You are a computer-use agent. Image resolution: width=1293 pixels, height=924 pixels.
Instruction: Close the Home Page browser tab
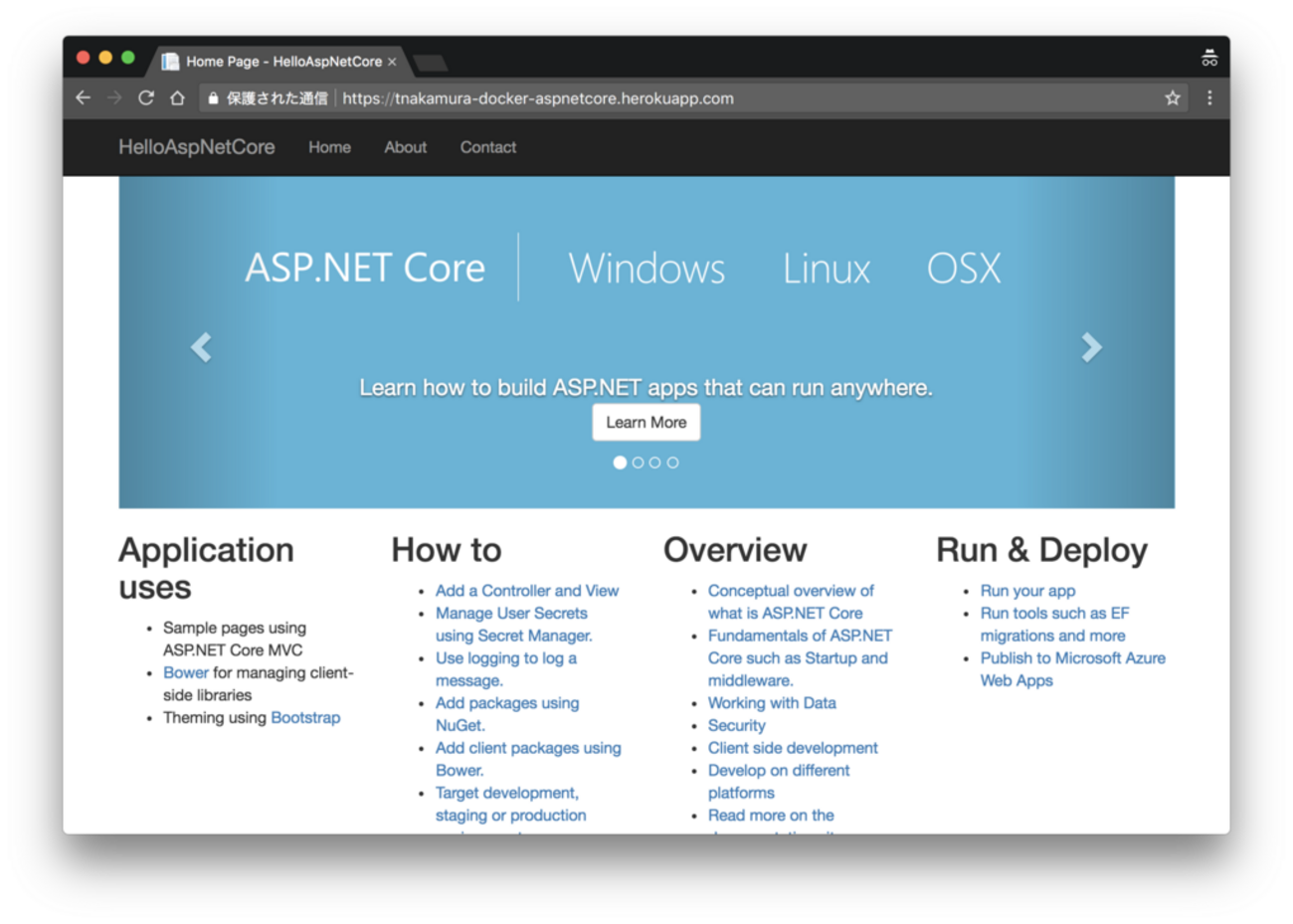pyautogui.click(x=392, y=62)
